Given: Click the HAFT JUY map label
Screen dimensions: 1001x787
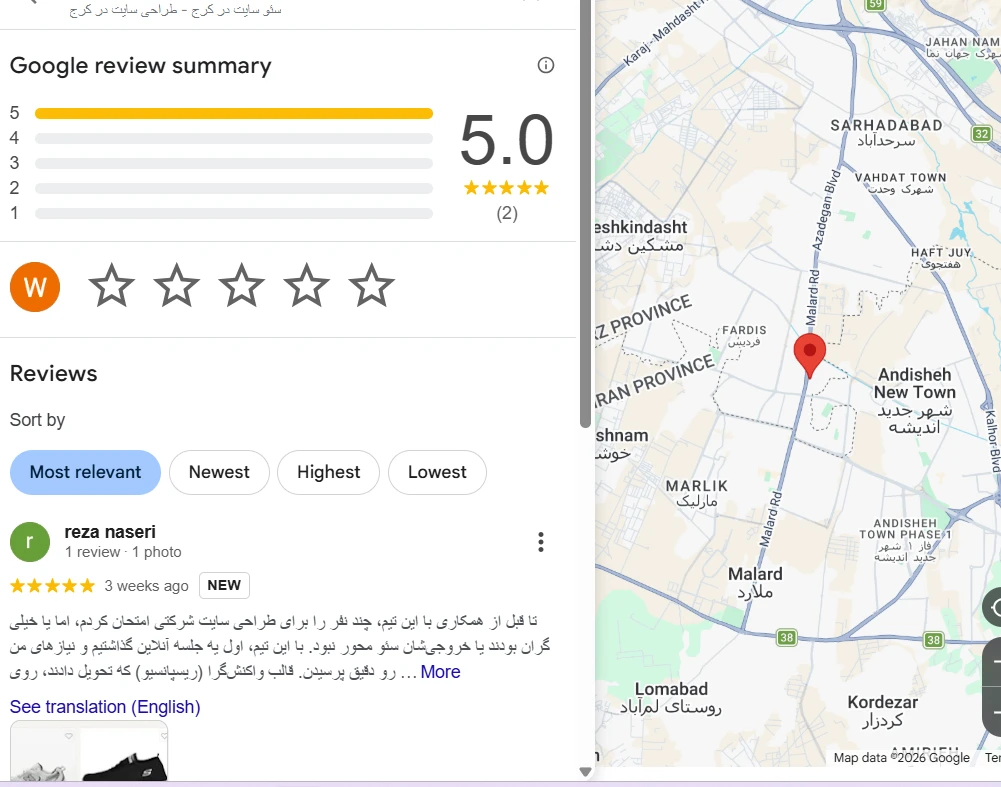Looking at the screenshot, I should coord(941,258).
